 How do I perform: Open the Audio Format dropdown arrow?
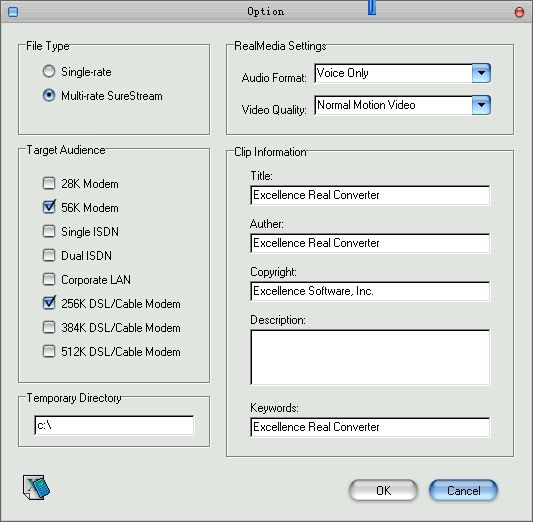tap(481, 73)
